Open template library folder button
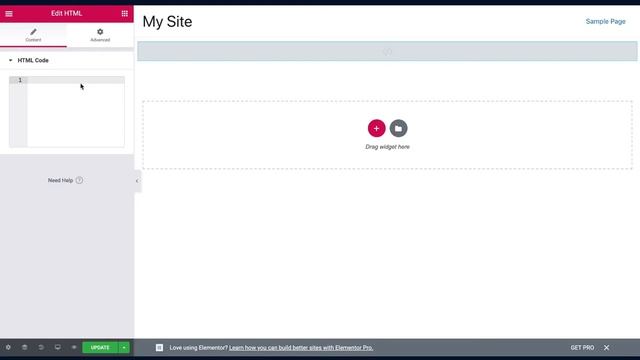Viewport: 640px width, 360px height. tap(398, 128)
